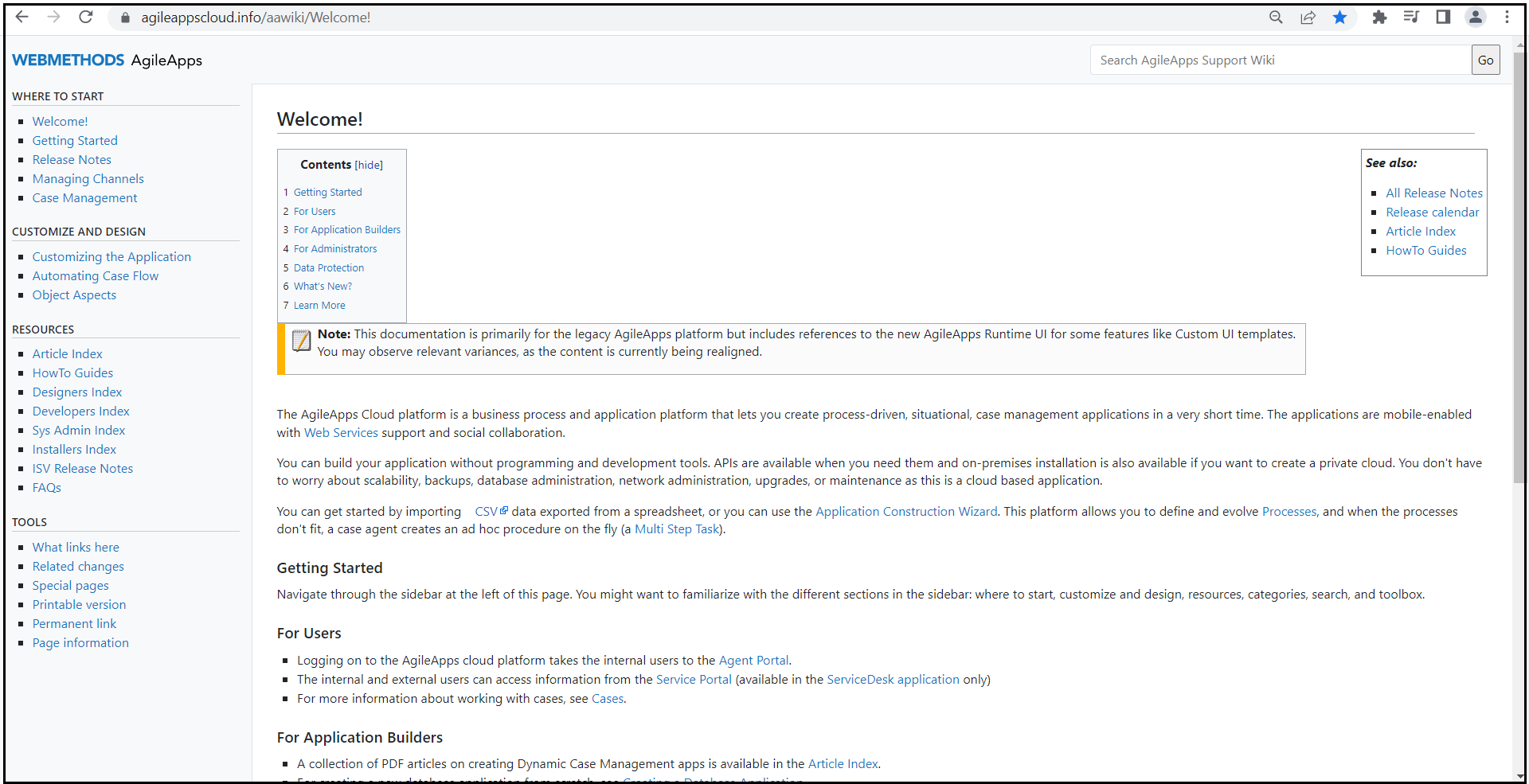Open Article Index in See also box

1421,232
